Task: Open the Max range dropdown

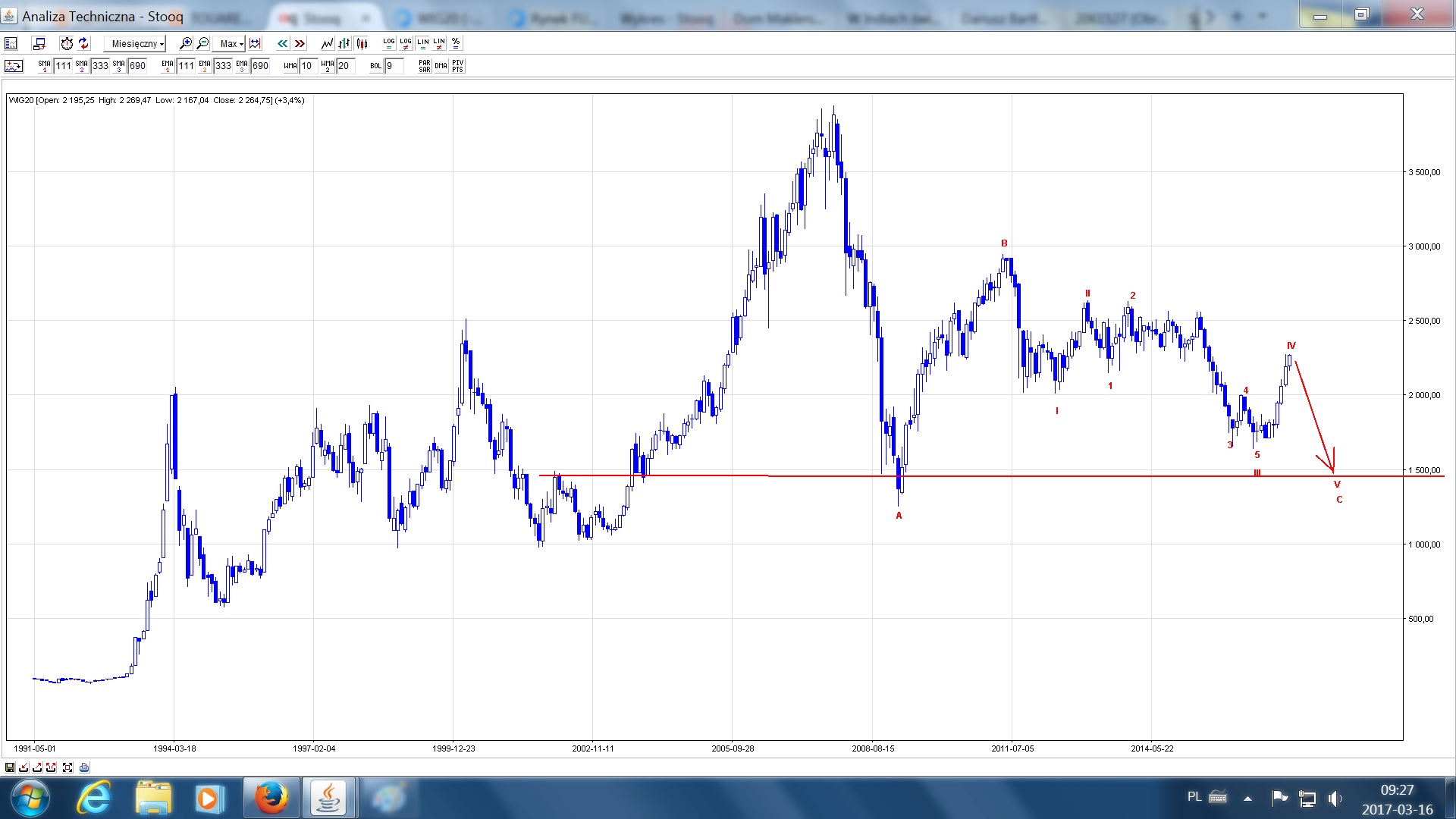Action: coord(231,44)
